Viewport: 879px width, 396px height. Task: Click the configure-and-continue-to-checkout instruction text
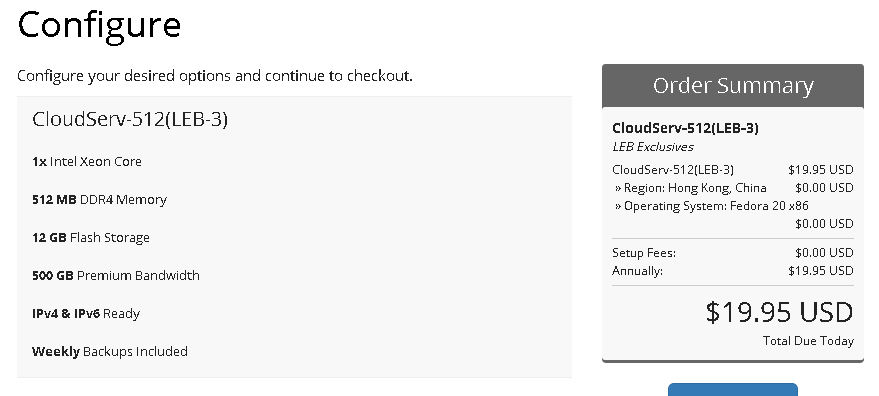pos(215,76)
